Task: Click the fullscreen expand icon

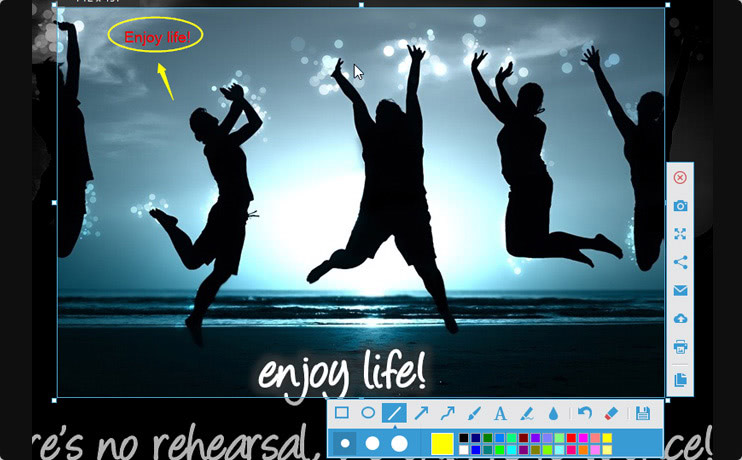Action: click(680, 234)
